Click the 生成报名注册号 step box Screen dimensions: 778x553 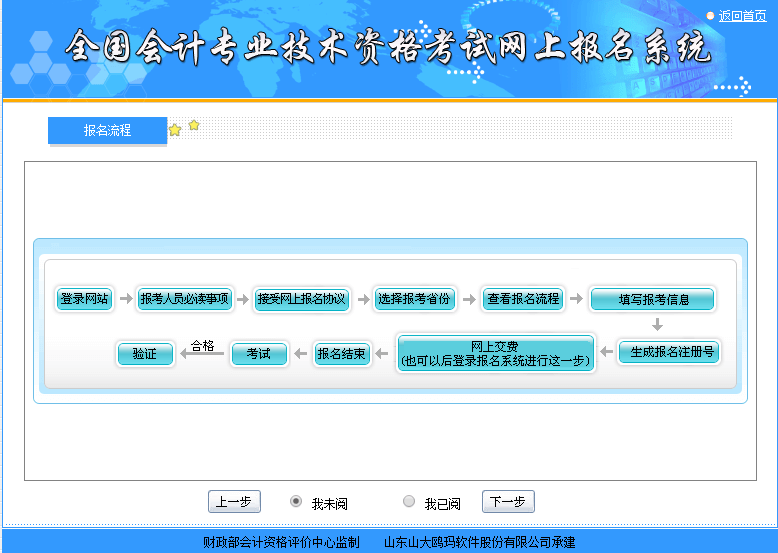pyautogui.click(x=668, y=353)
